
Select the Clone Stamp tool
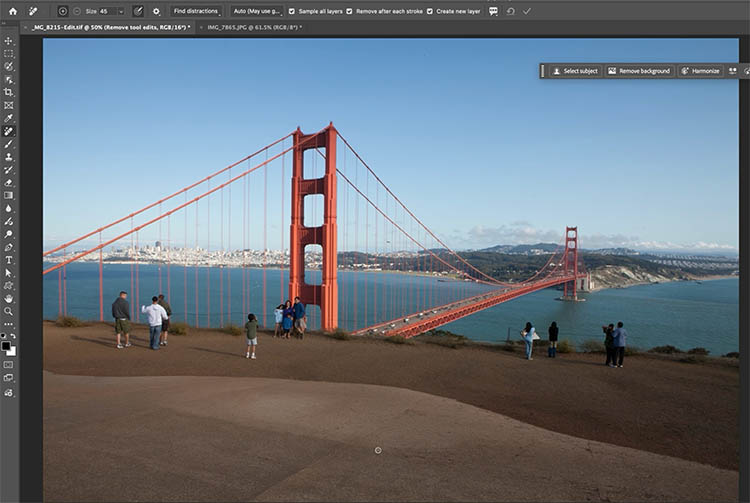click(x=9, y=157)
